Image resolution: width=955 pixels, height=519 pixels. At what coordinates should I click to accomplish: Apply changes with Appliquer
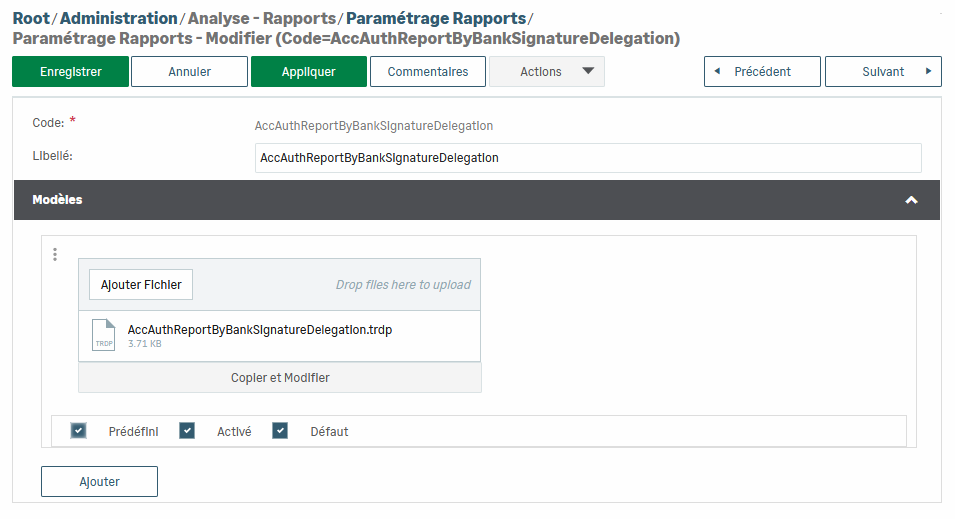[x=309, y=72]
